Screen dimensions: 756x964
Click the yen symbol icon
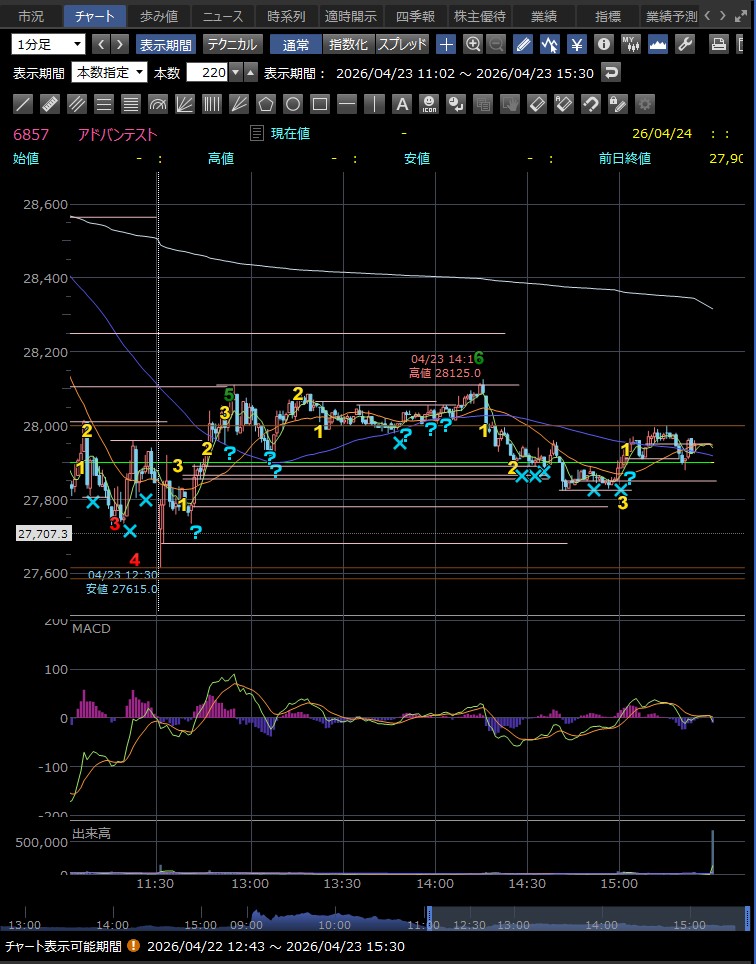coord(577,44)
